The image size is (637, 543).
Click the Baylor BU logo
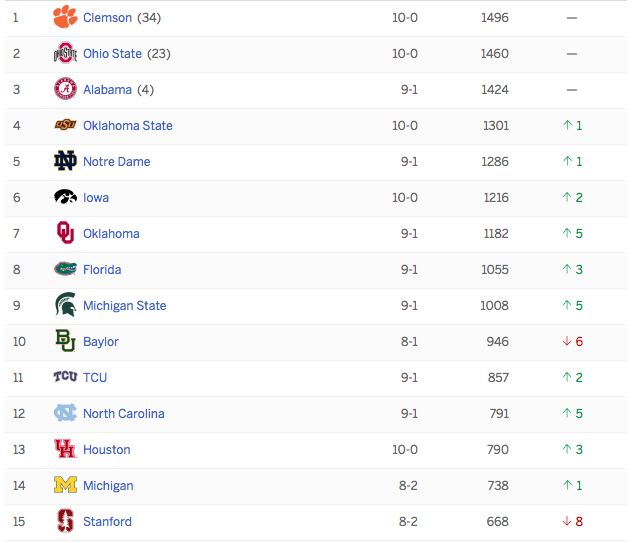[x=65, y=340]
